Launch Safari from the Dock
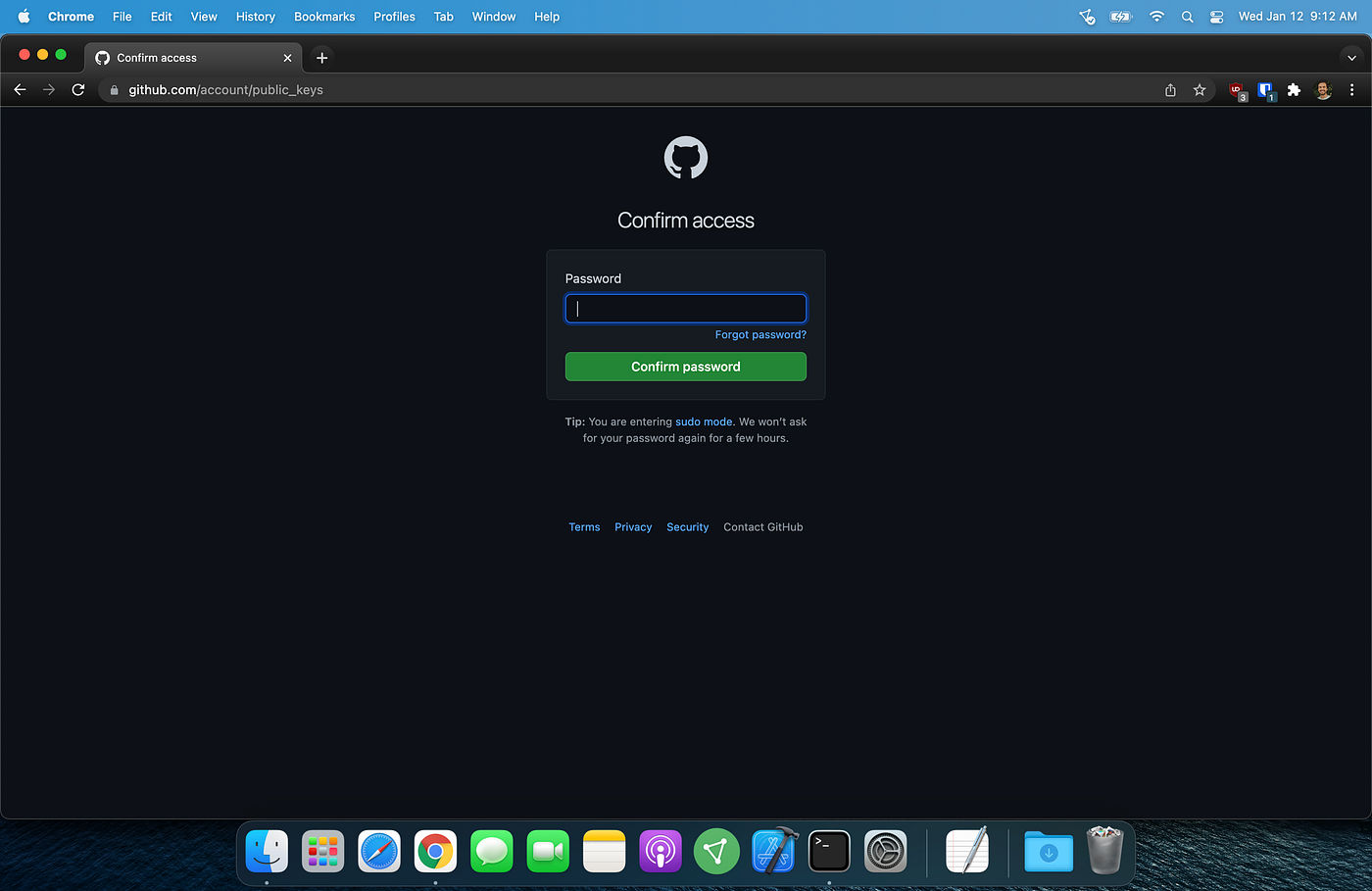This screenshot has height=891, width=1372. 379,851
